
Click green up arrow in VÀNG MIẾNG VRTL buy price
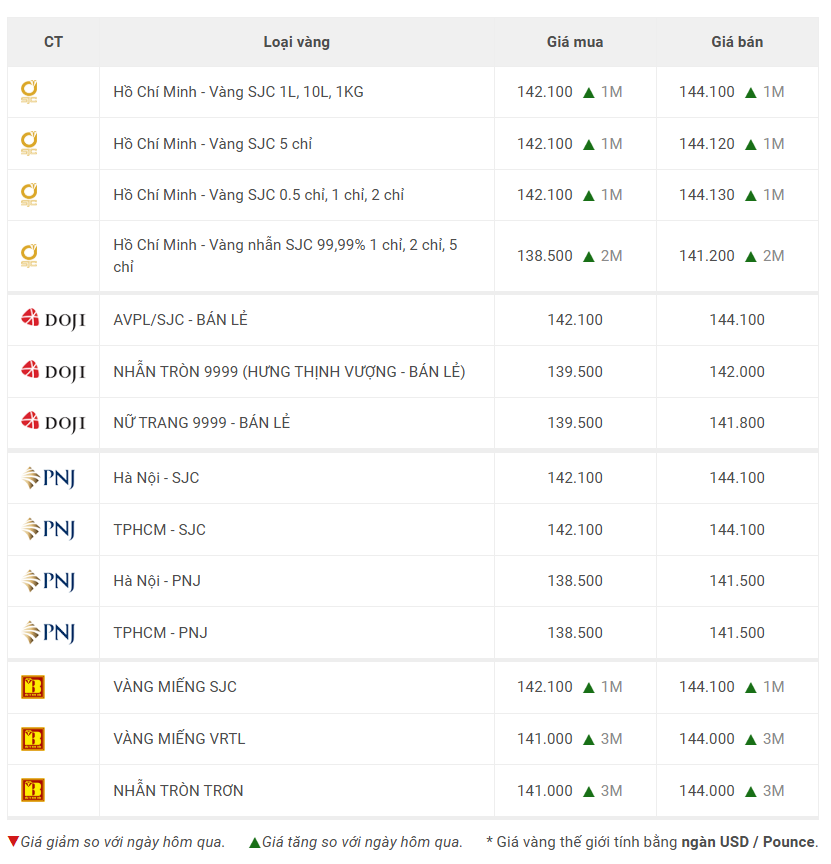point(589,739)
